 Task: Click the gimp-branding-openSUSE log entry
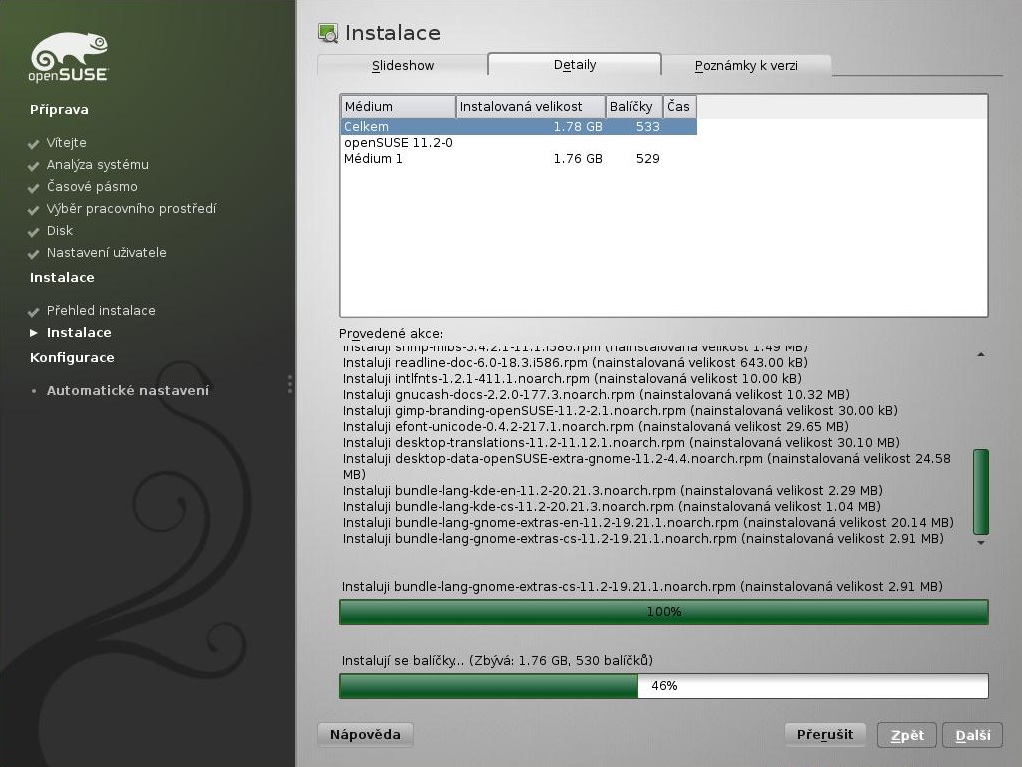[620, 411]
